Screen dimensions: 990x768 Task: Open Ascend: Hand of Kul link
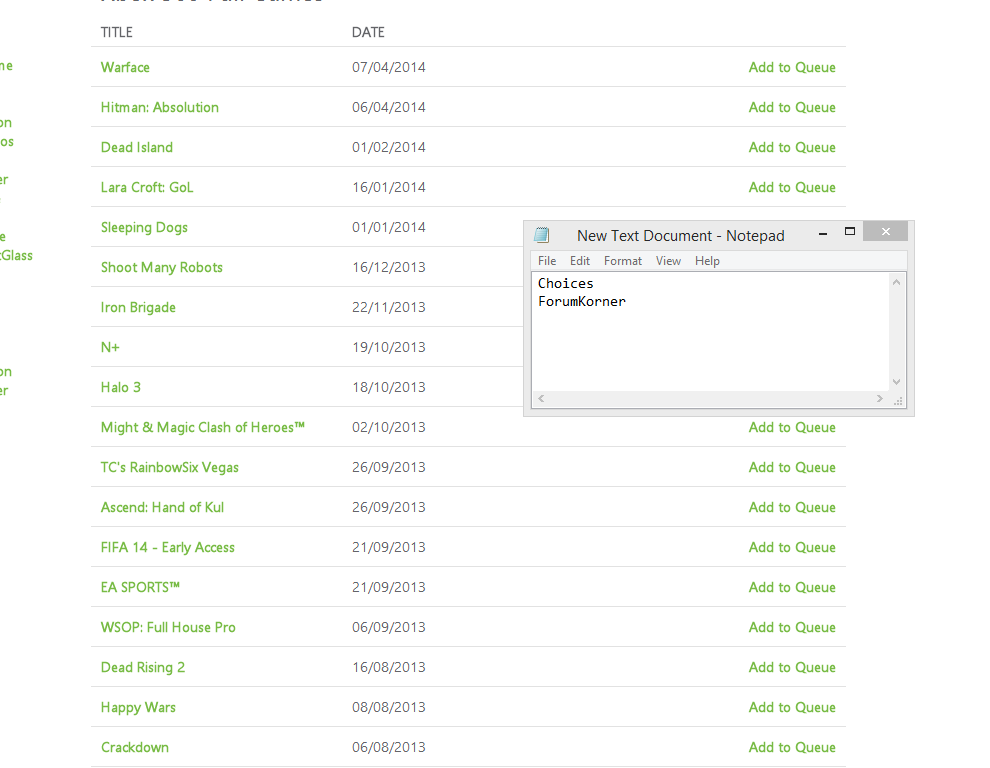coord(162,507)
